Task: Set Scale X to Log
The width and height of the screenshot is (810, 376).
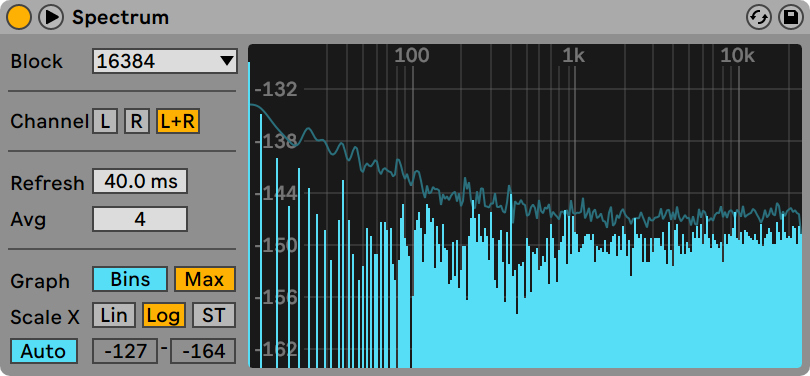Action: [164, 315]
